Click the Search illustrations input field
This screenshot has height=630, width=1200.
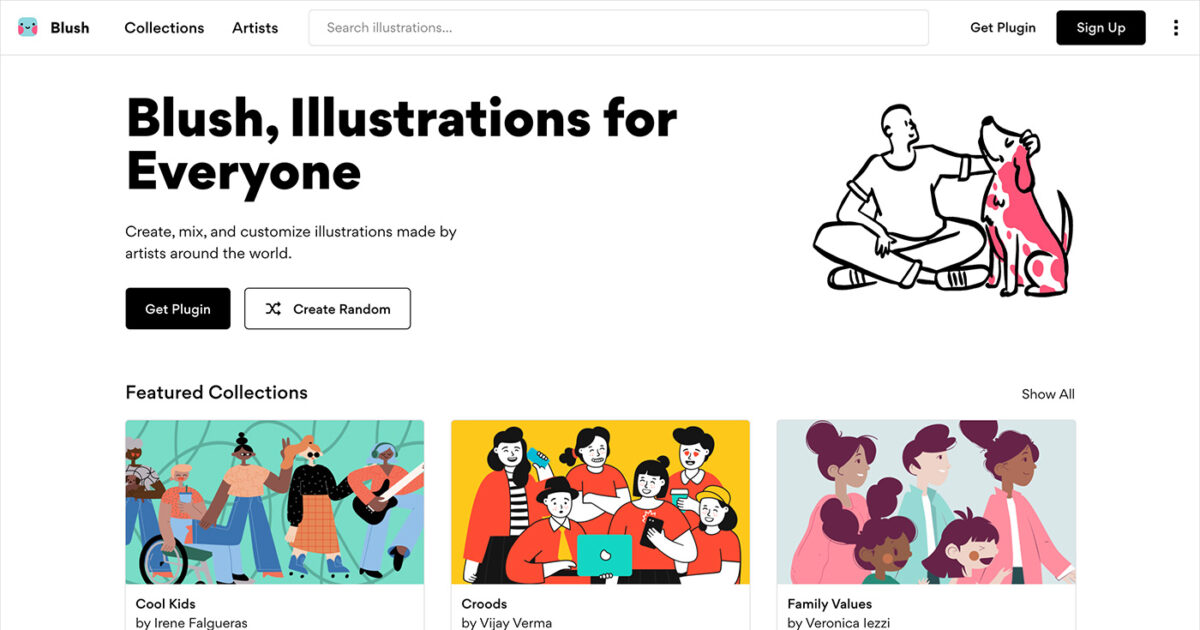click(617, 27)
